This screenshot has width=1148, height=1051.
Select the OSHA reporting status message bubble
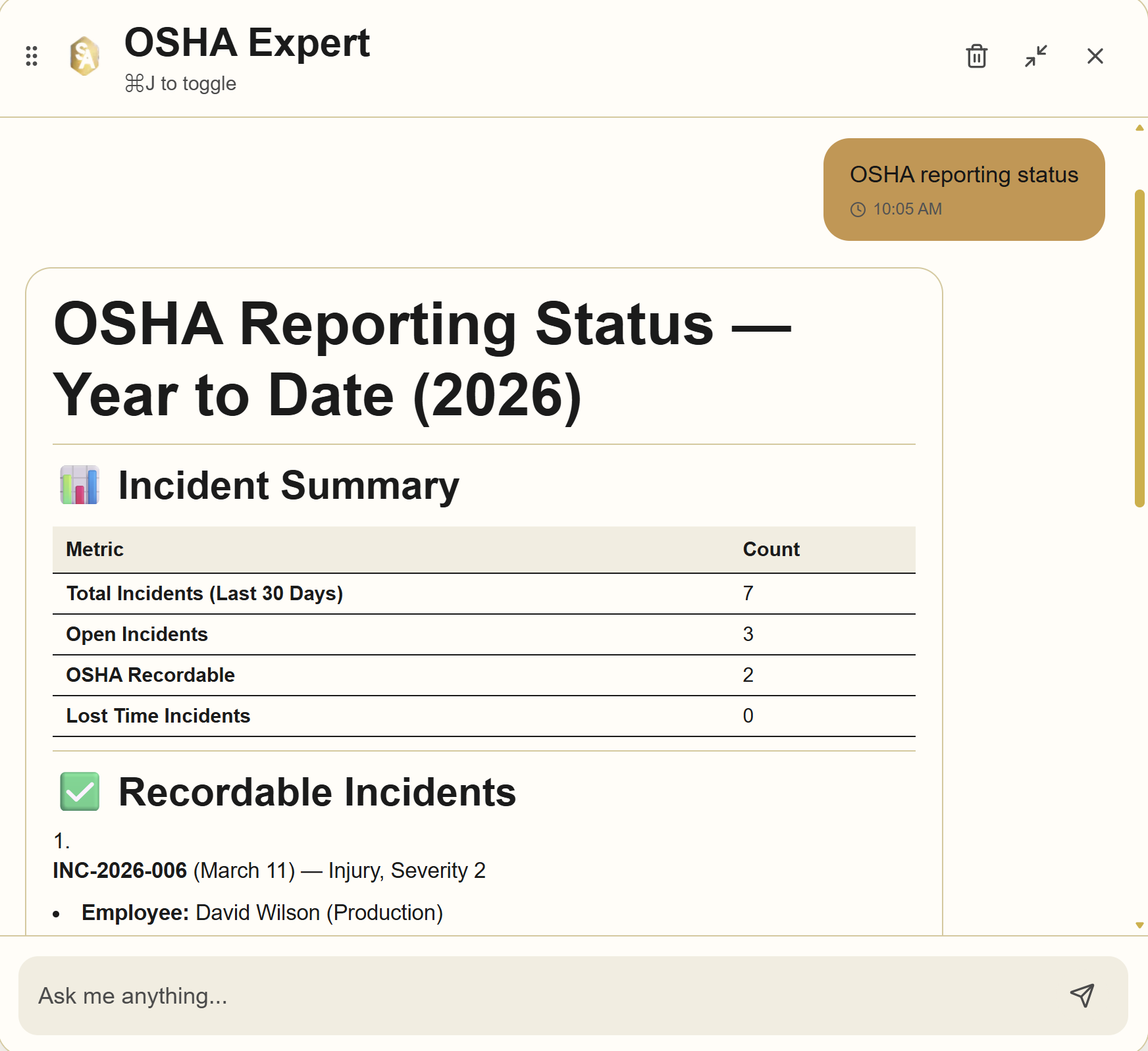(x=964, y=190)
